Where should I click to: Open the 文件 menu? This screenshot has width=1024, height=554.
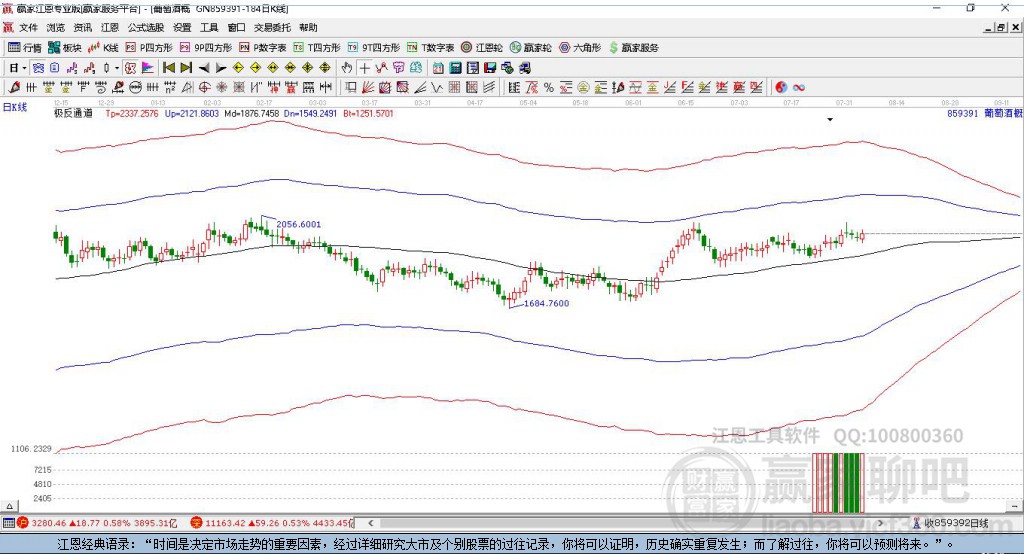pos(28,27)
